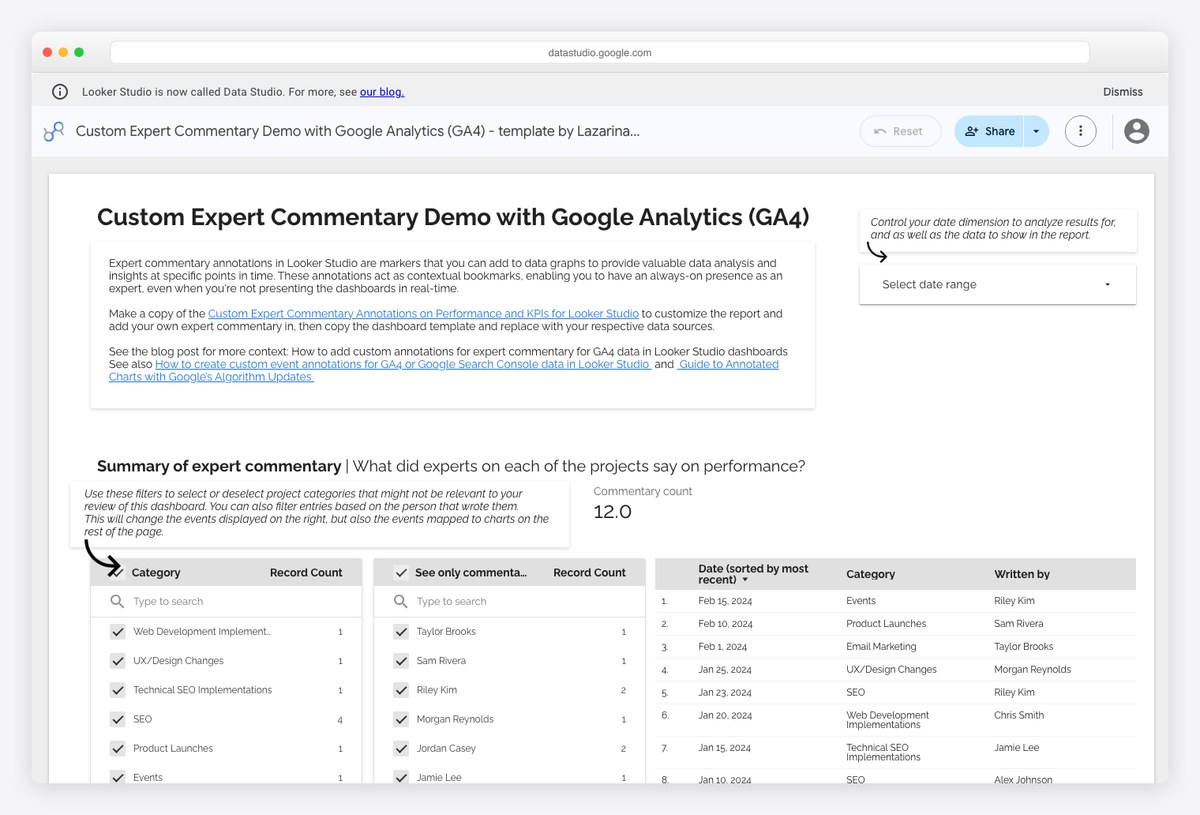Click Morgan Reynolds in Written by column
1200x815 pixels.
(x=1032, y=670)
